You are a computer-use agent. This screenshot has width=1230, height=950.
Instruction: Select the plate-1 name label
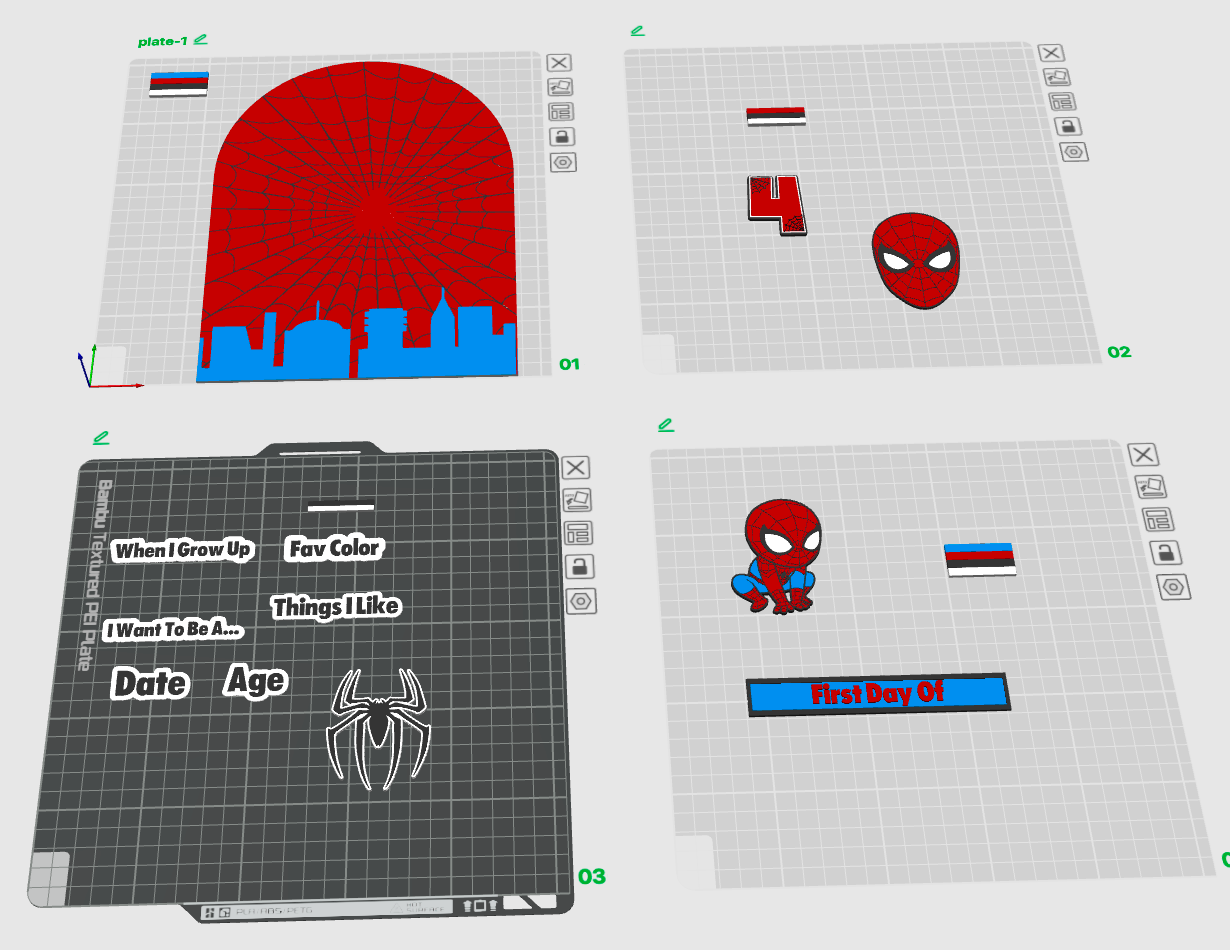(164, 42)
